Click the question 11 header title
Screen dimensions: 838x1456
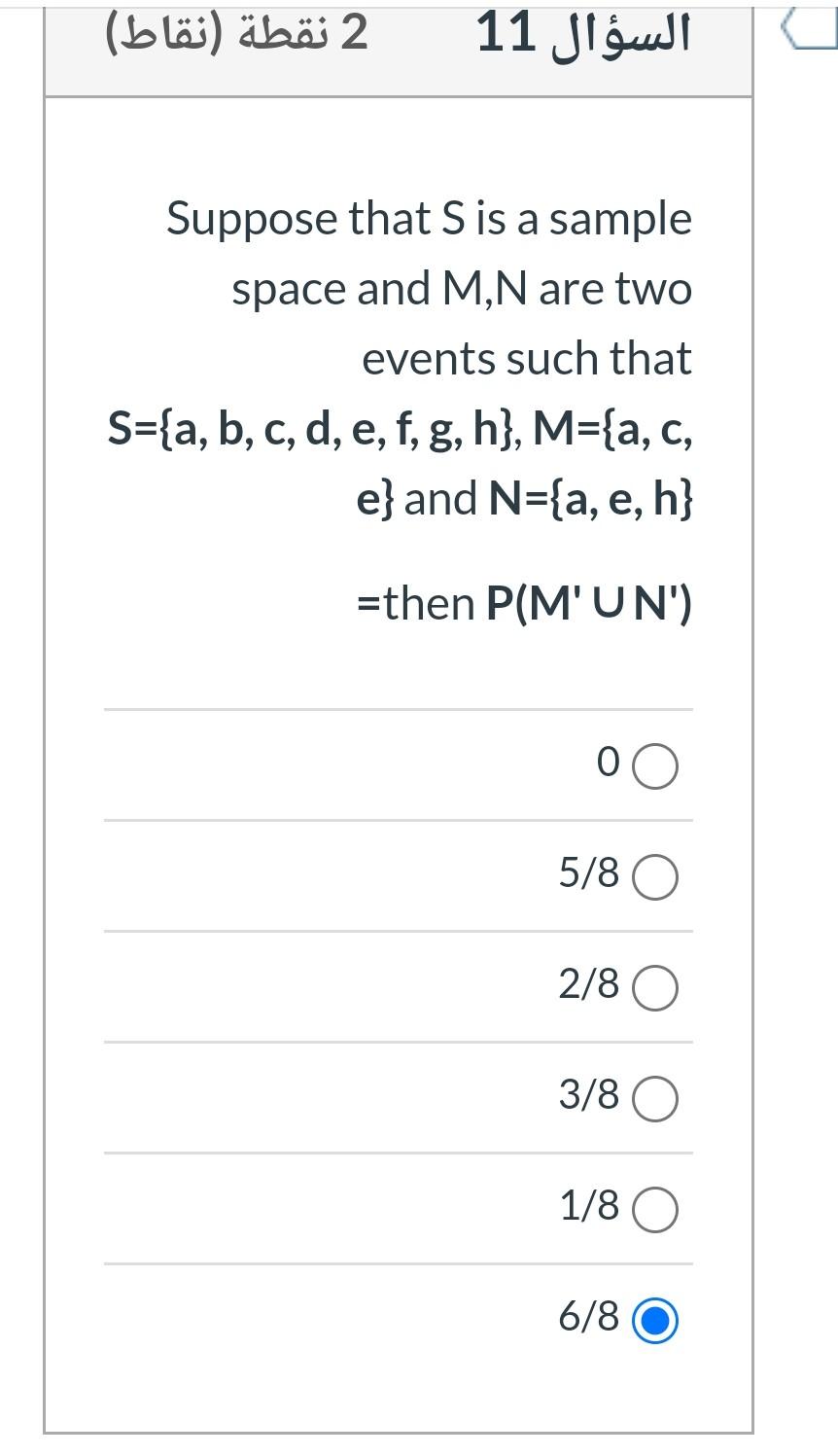pos(584,36)
